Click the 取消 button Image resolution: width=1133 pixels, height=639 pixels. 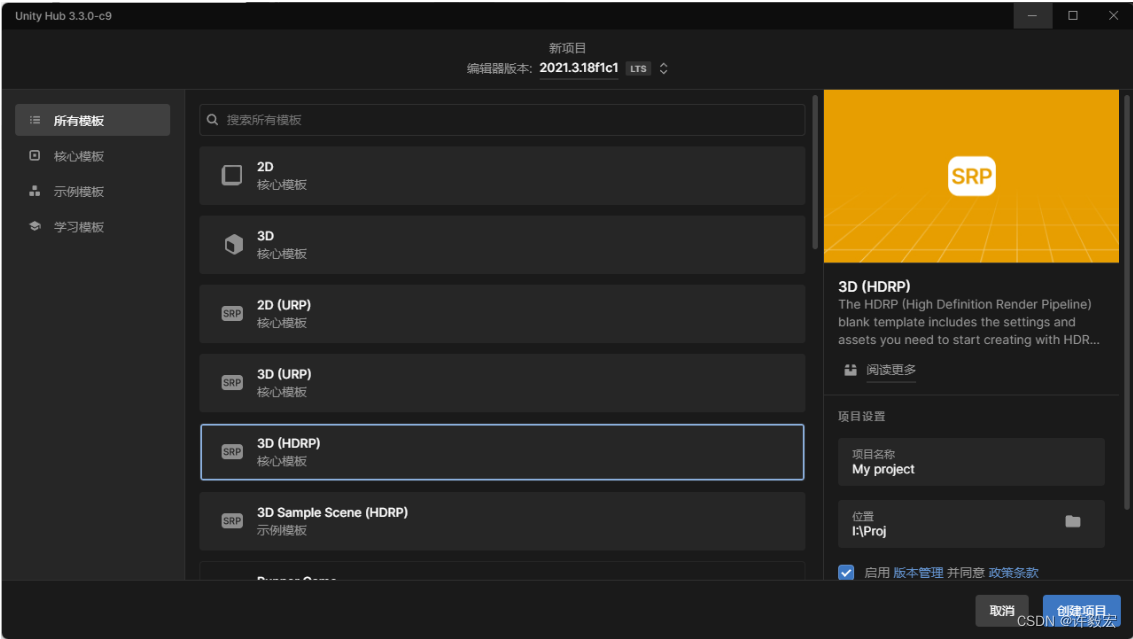point(1001,611)
